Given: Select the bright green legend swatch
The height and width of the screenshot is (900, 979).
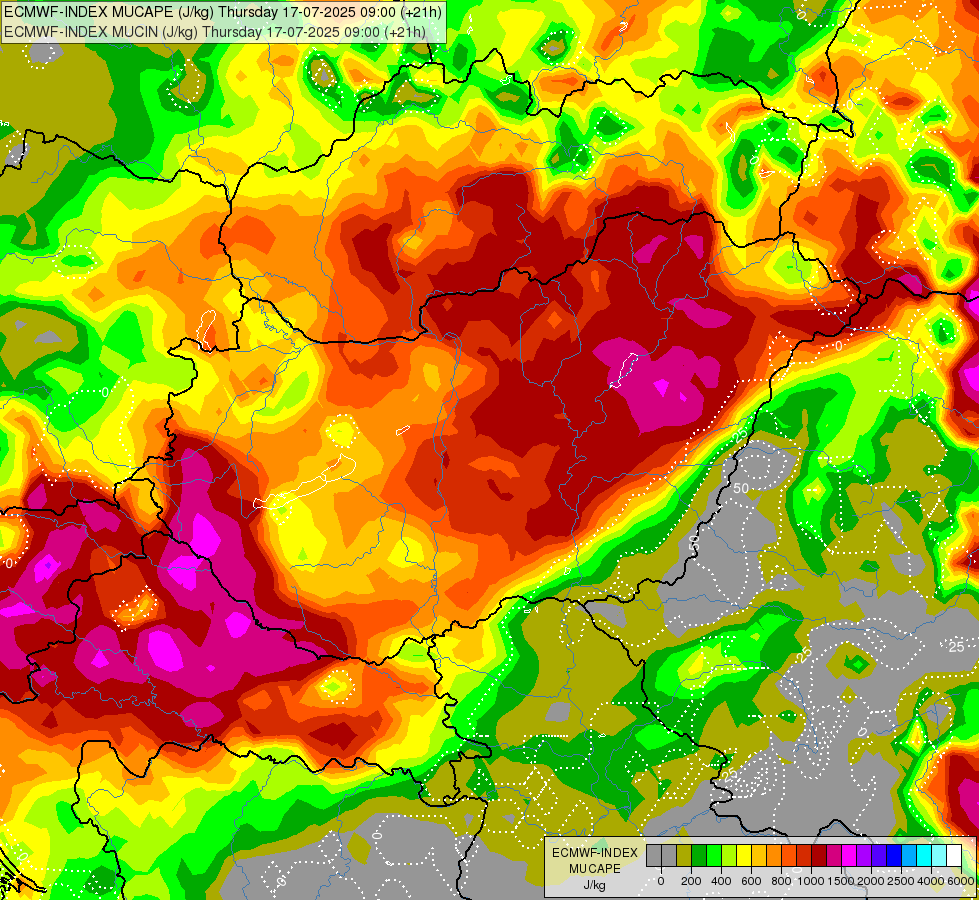Looking at the screenshot, I should 714,855.
